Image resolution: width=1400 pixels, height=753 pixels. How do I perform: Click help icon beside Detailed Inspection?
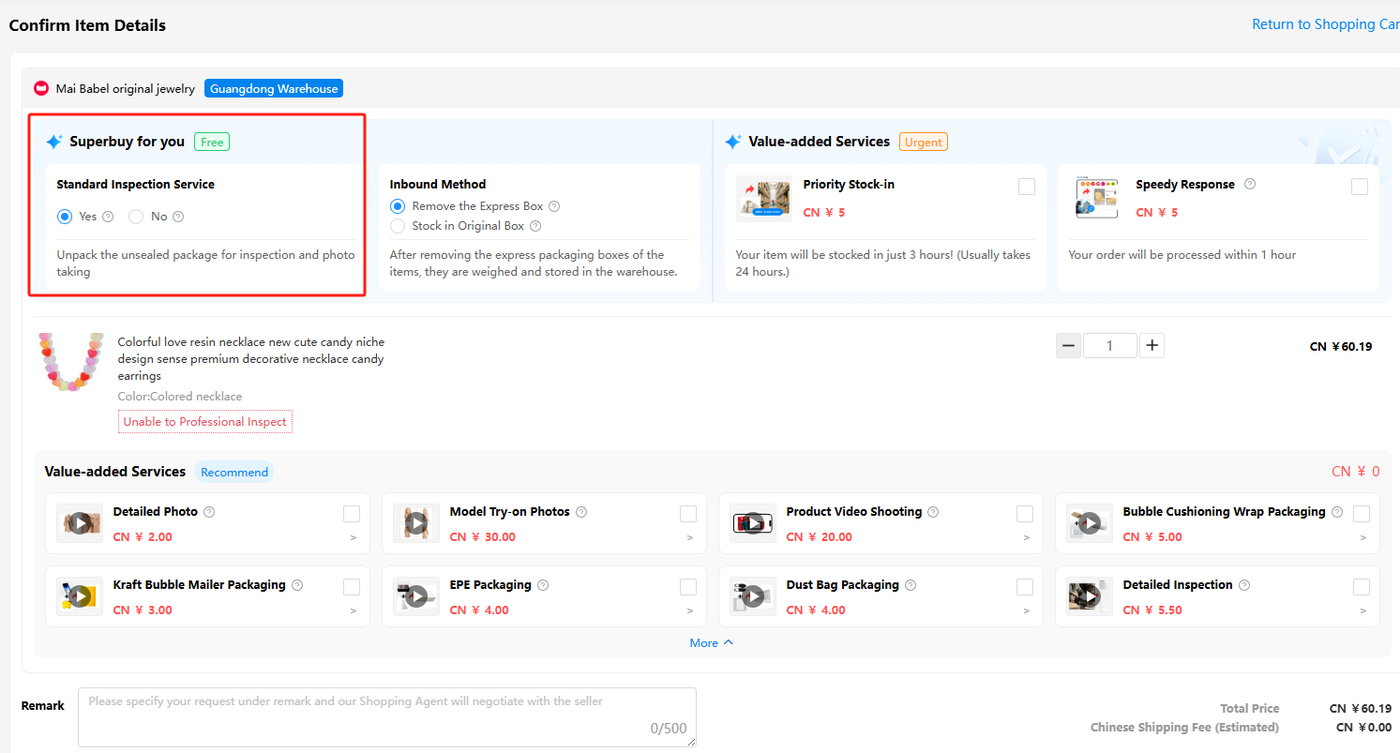coord(1244,585)
